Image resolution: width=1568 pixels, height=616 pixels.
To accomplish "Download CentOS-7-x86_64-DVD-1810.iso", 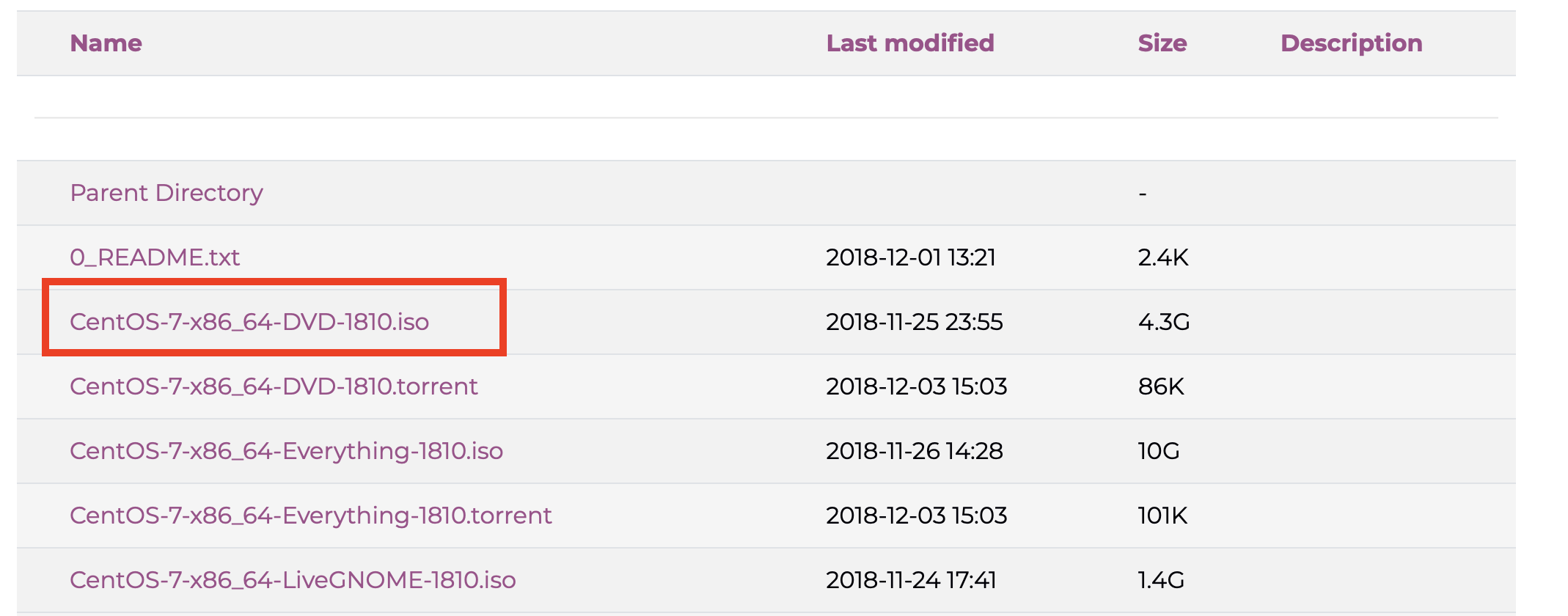I will point(249,322).
